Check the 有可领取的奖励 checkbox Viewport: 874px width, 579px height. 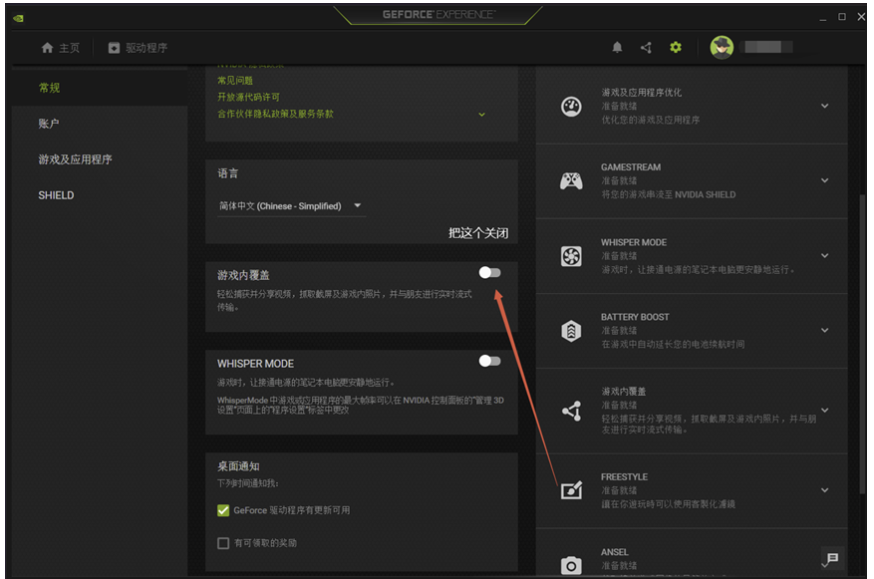click(x=223, y=543)
